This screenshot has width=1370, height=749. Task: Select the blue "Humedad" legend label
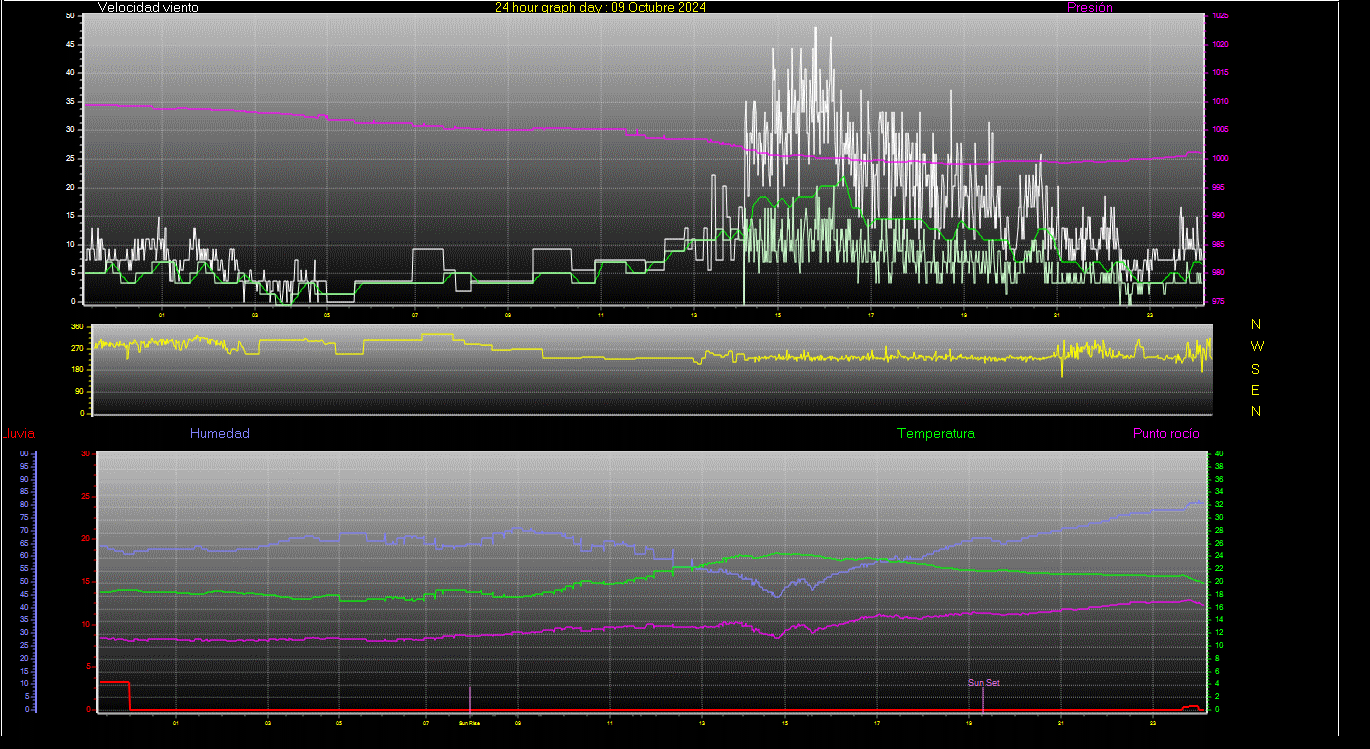(219, 433)
